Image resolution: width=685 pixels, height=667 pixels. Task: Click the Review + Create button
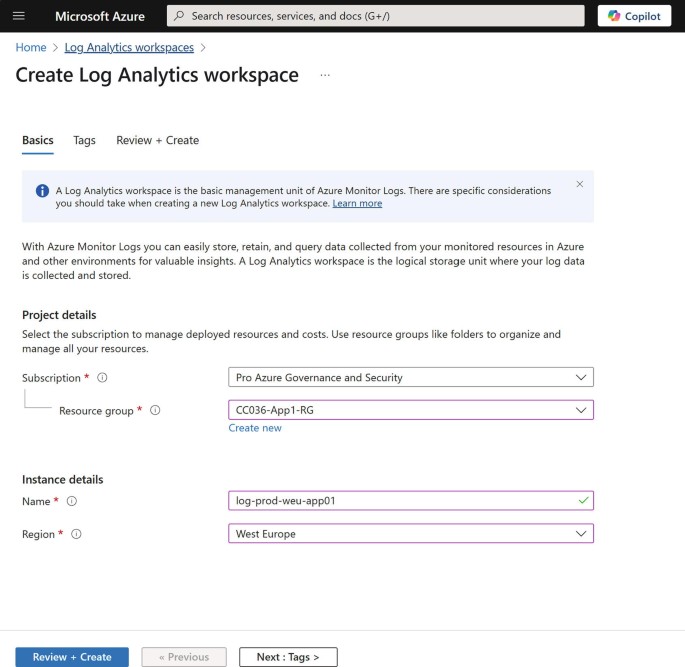point(72,657)
